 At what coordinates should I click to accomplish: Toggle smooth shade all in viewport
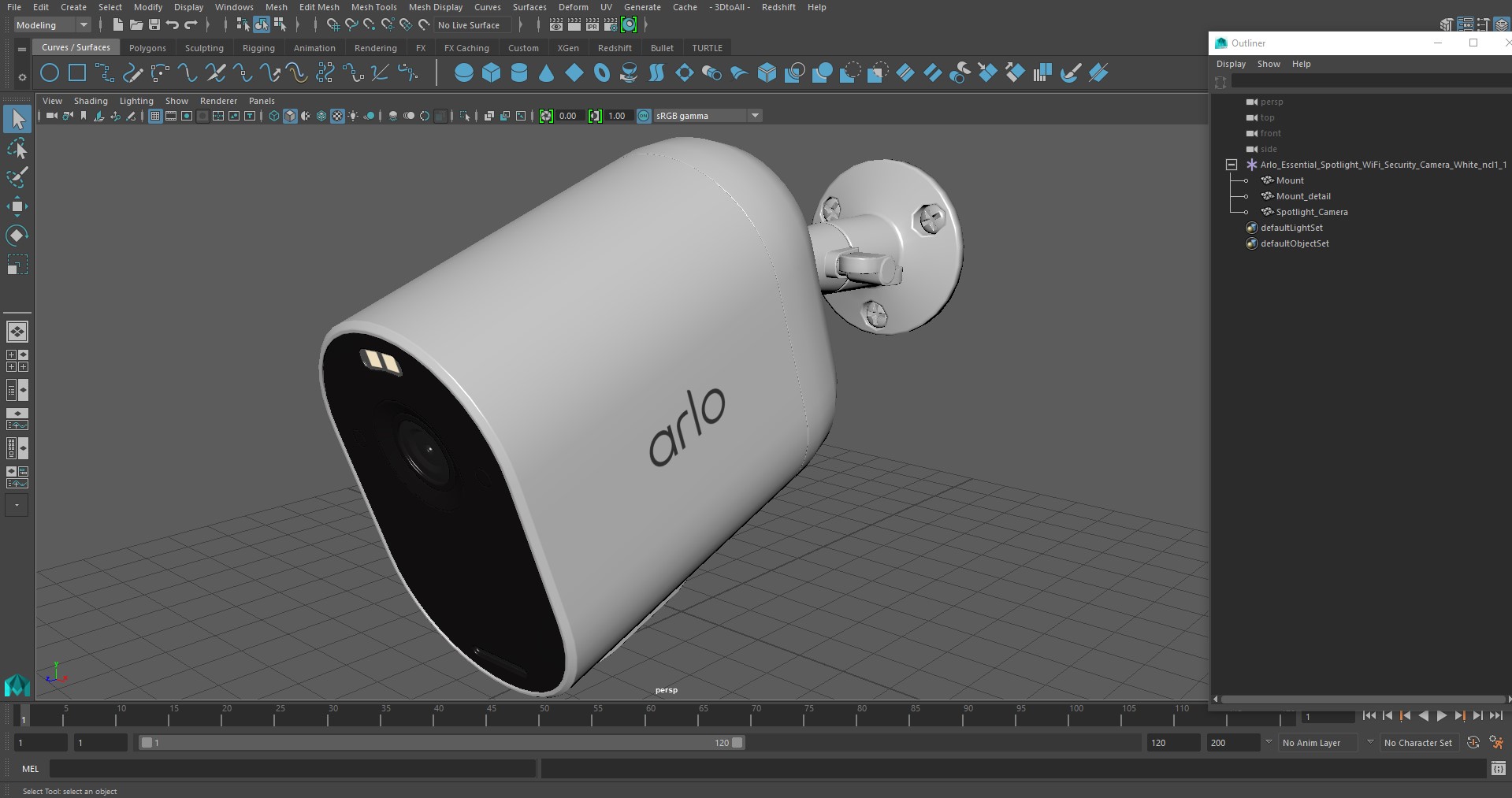[x=290, y=116]
